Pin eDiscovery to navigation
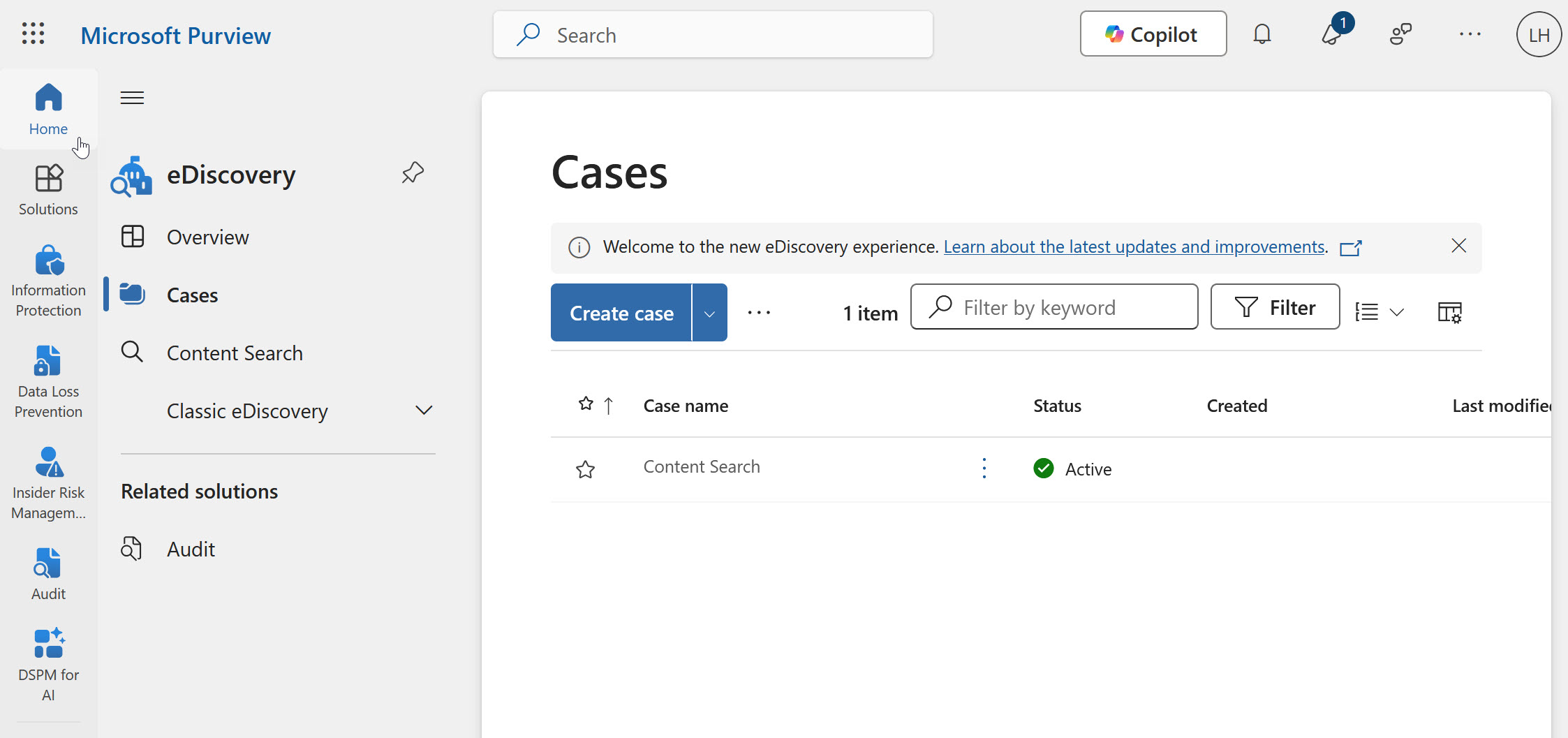 (413, 172)
